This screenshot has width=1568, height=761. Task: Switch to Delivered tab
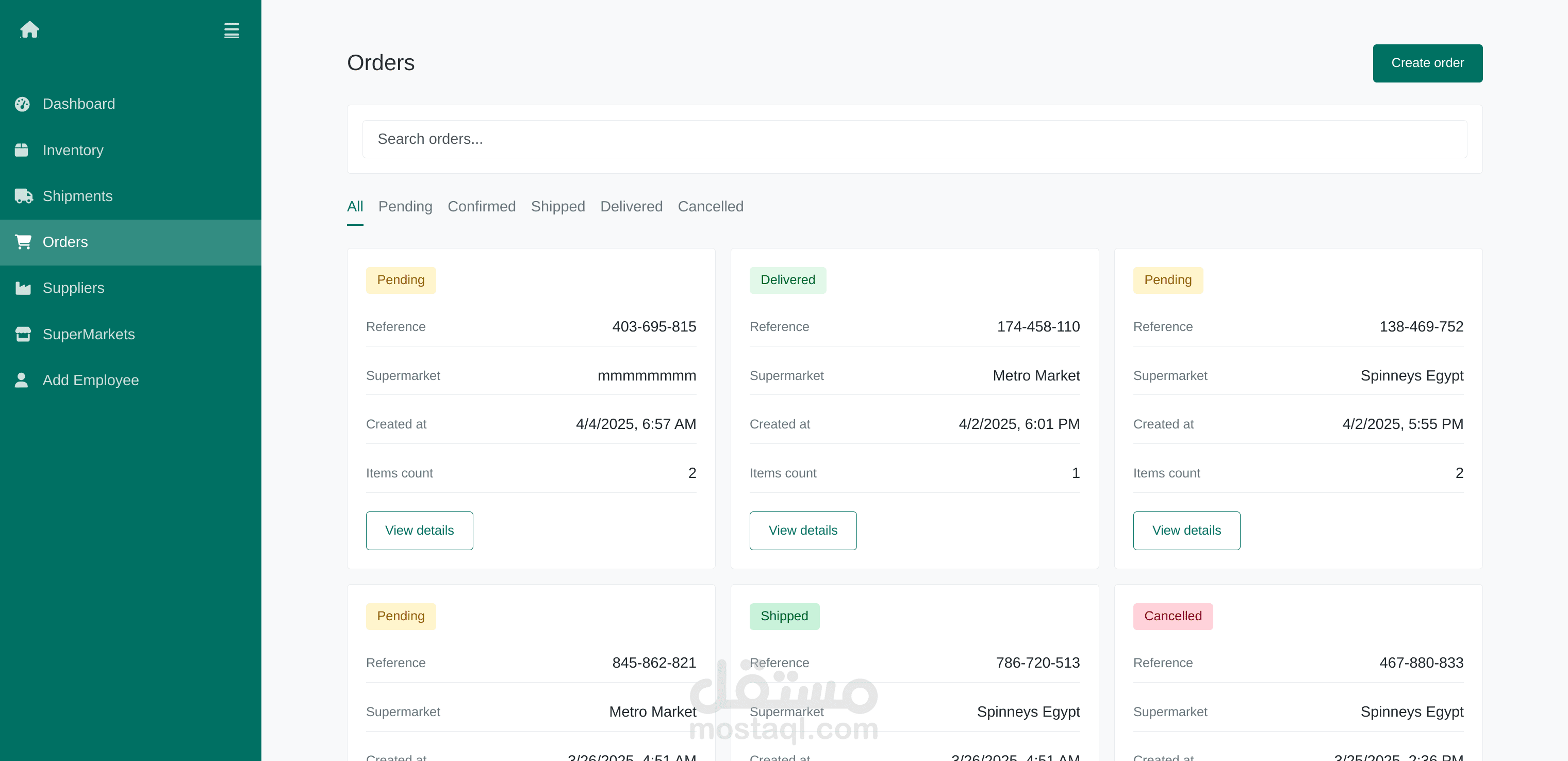(x=631, y=206)
